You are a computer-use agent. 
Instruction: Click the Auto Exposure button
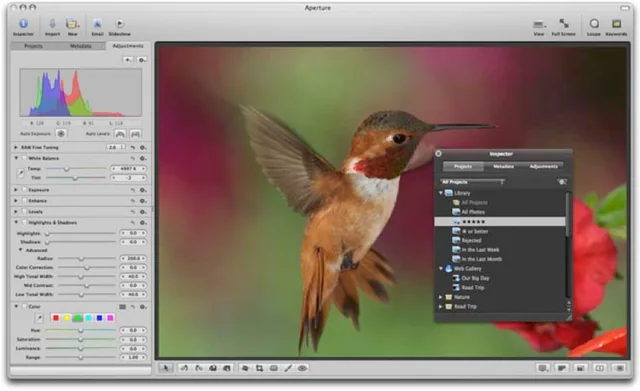tap(61, 133)
